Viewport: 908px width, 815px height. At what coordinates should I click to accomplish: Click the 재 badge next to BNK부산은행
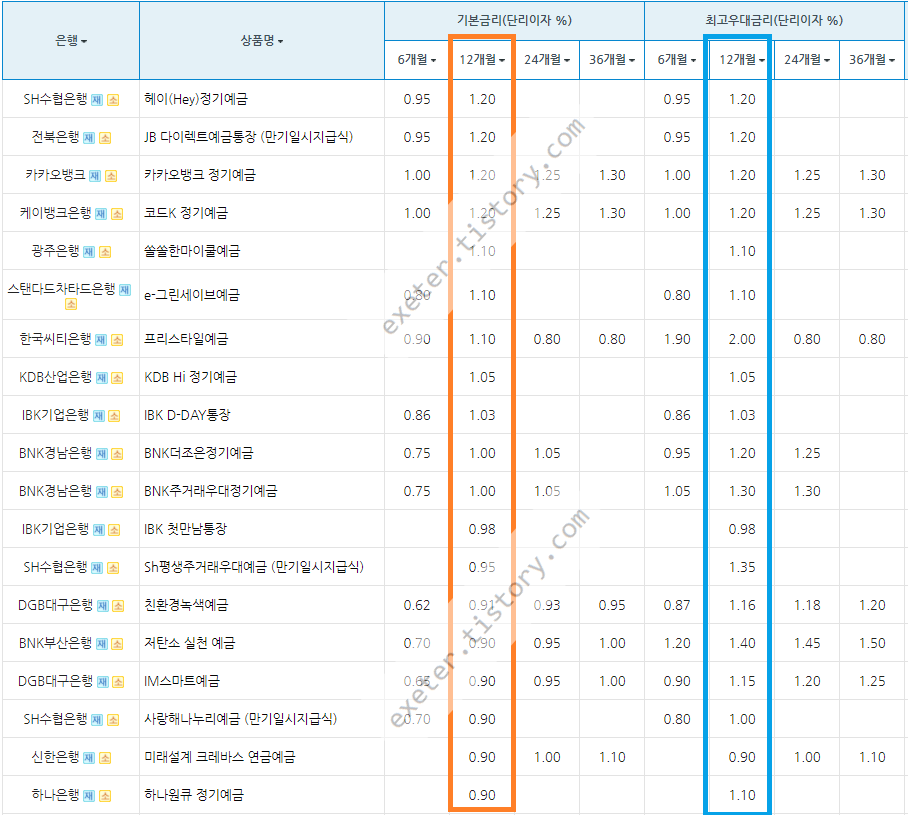[x=101, y=644]
